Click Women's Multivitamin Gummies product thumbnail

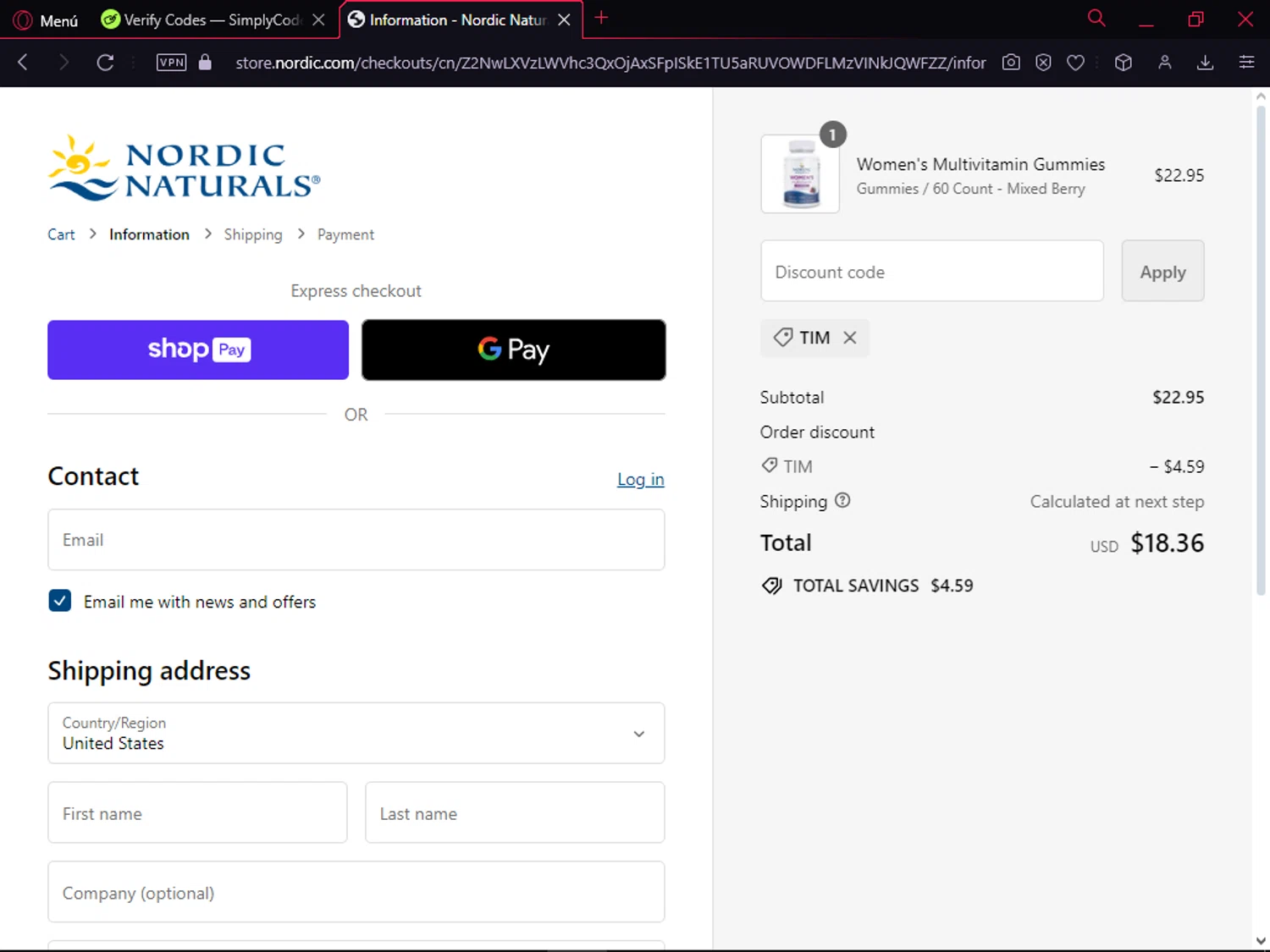click(800, 173)
